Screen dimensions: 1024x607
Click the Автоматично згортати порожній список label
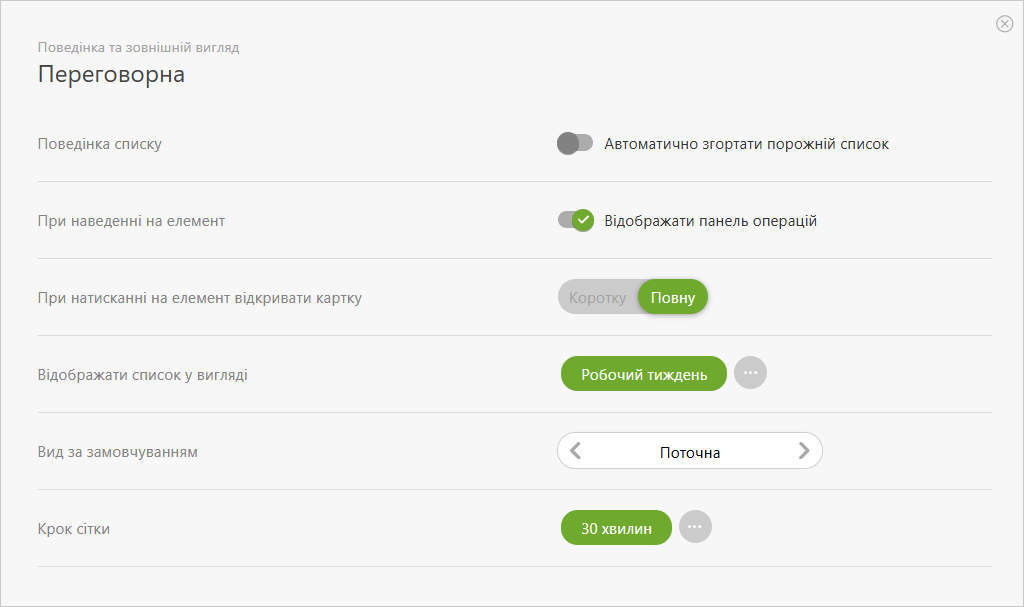[746, 144]
